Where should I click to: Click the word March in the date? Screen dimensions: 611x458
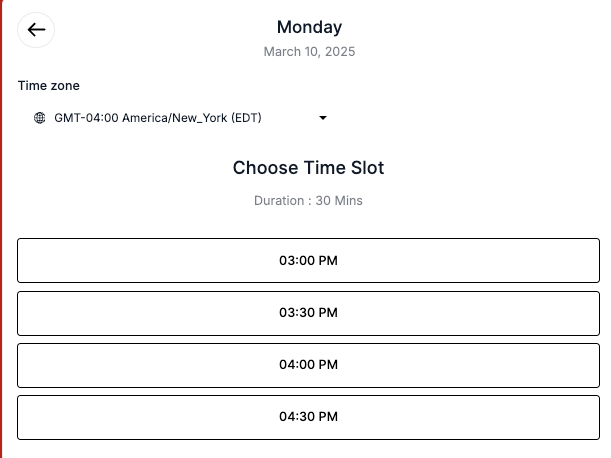coord(282,51)
